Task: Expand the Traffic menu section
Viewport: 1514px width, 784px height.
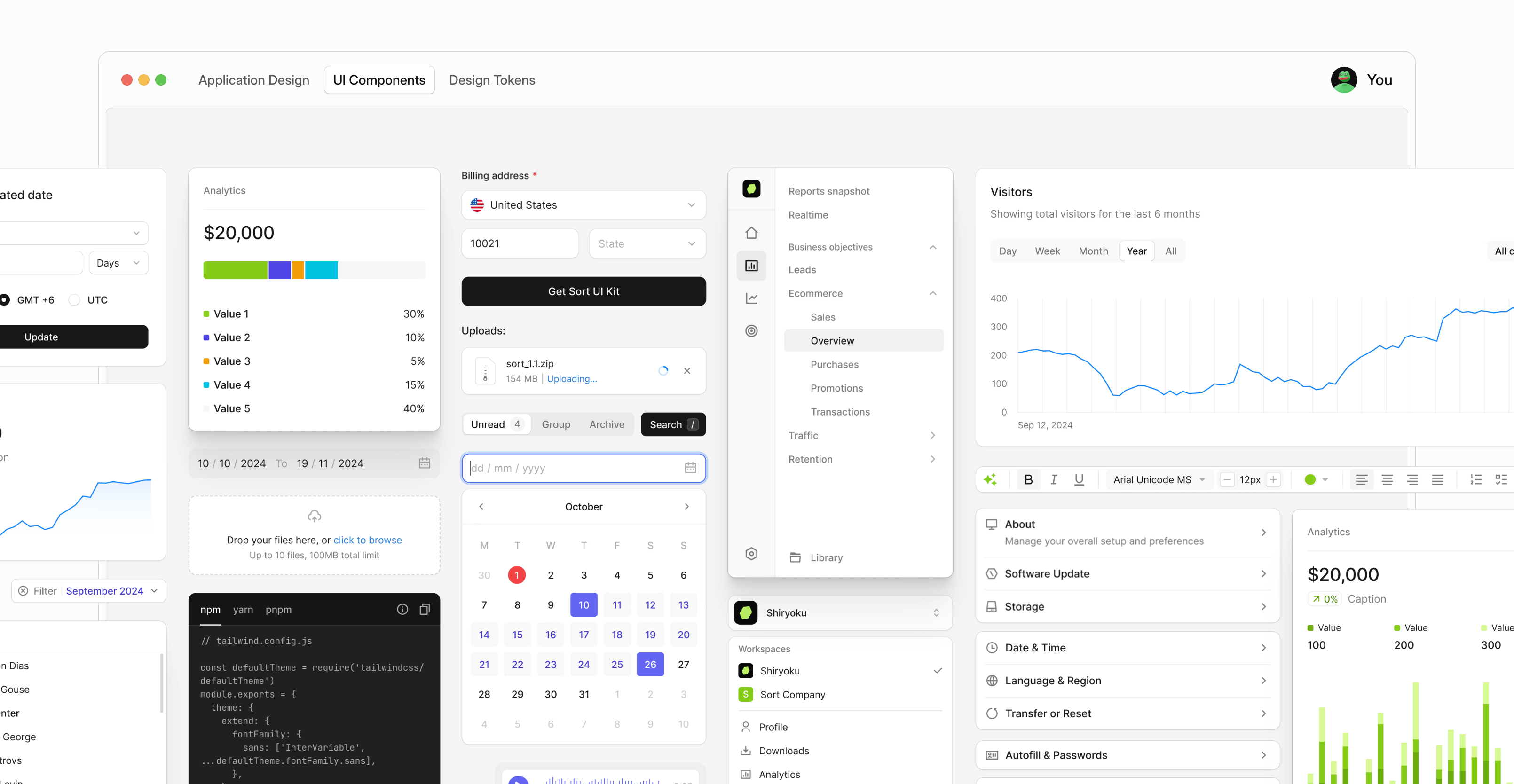Action: [x=933, y=436]
